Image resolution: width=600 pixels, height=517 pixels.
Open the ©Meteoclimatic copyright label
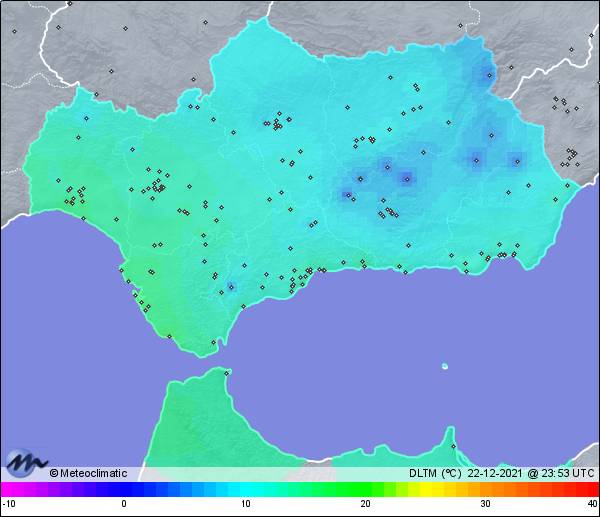coord(88,473)
